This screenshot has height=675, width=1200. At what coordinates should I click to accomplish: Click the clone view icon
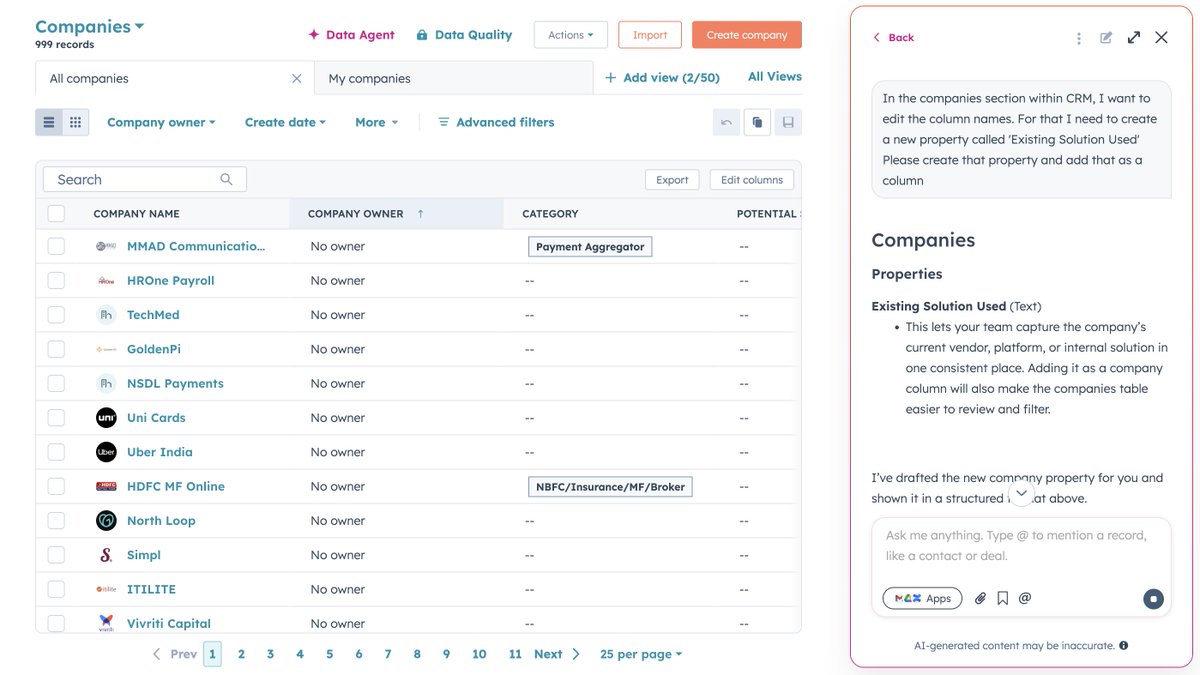click(757, 122)
